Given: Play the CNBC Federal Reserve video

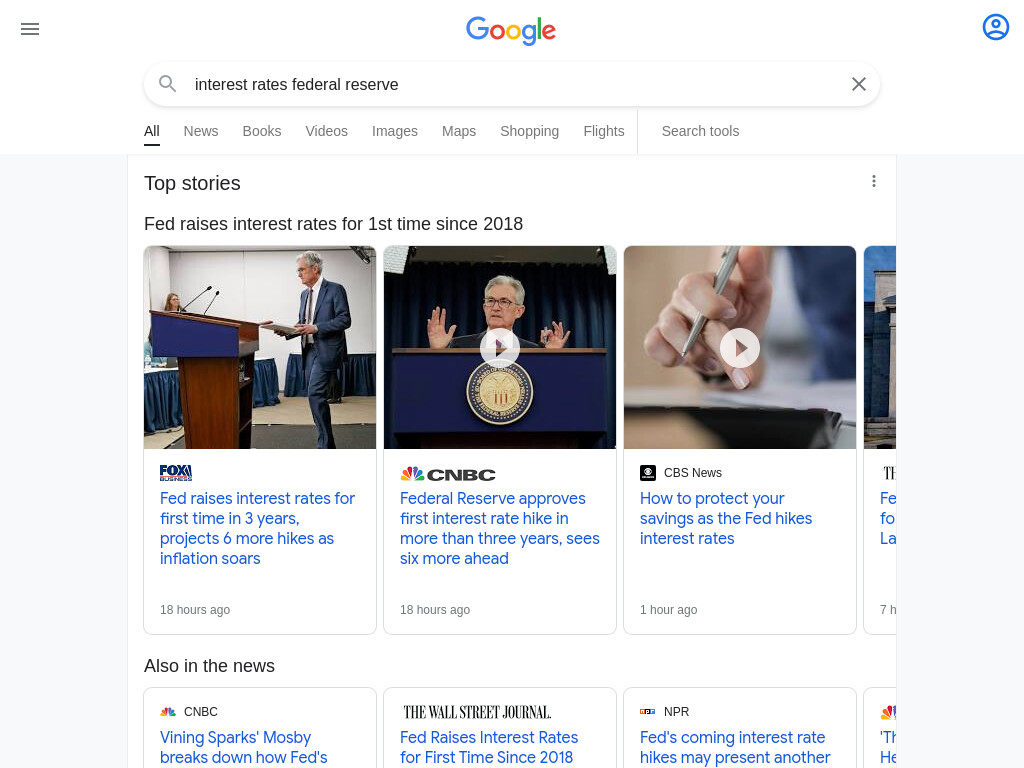Looking at the screenshot, I should pyautogui.click(x=500, y=347).
